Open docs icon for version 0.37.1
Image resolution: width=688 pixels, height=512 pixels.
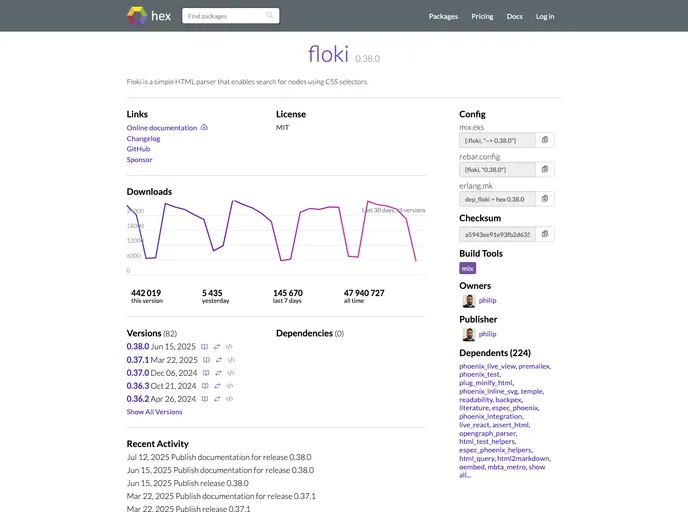(x=206, y=360)
